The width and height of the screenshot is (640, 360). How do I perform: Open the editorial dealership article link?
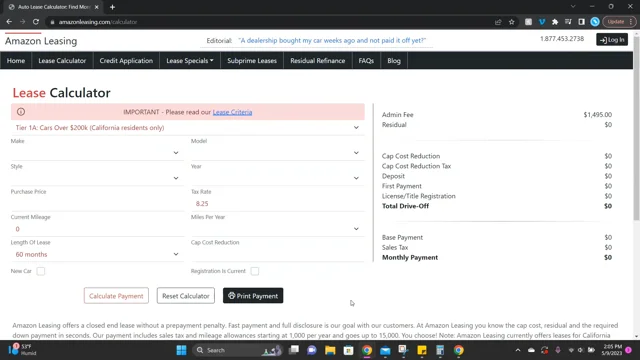click(x=332, y=40)
